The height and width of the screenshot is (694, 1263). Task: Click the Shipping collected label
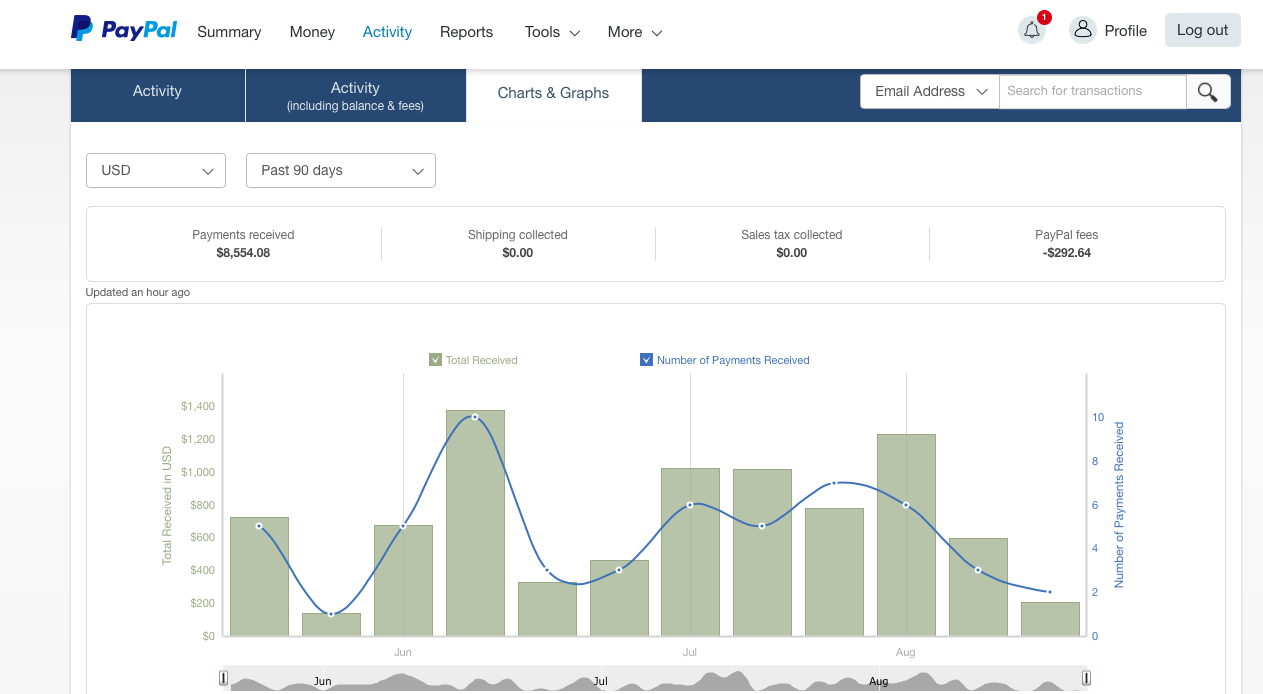[517, 235]
